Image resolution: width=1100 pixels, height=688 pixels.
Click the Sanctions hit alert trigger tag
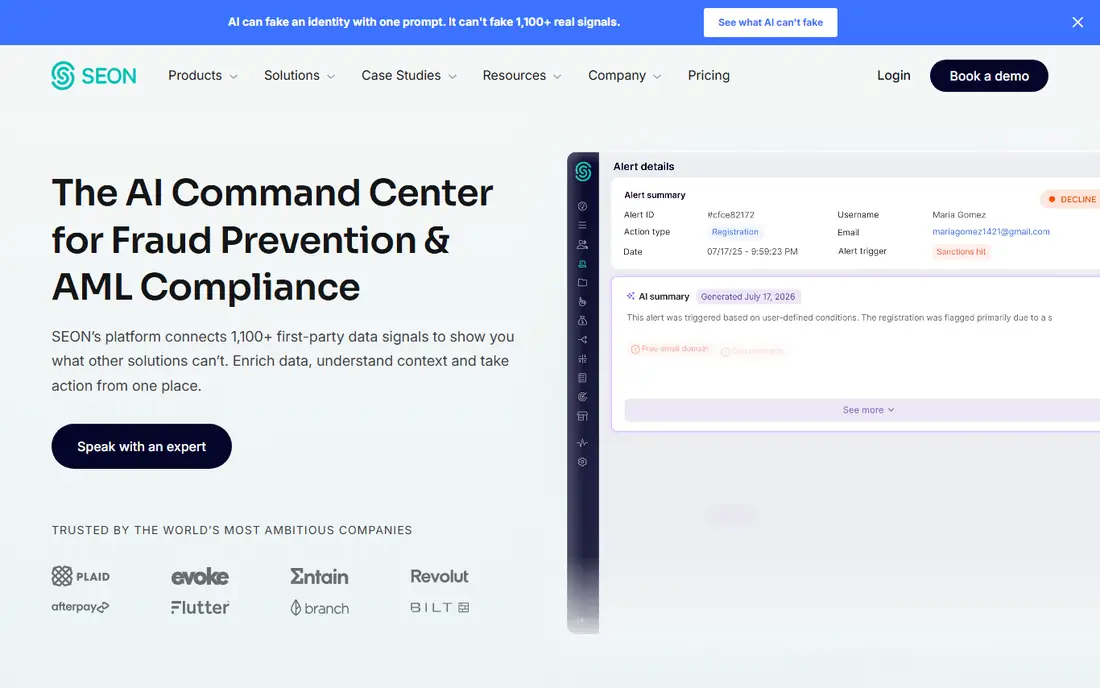pos(961,252)
